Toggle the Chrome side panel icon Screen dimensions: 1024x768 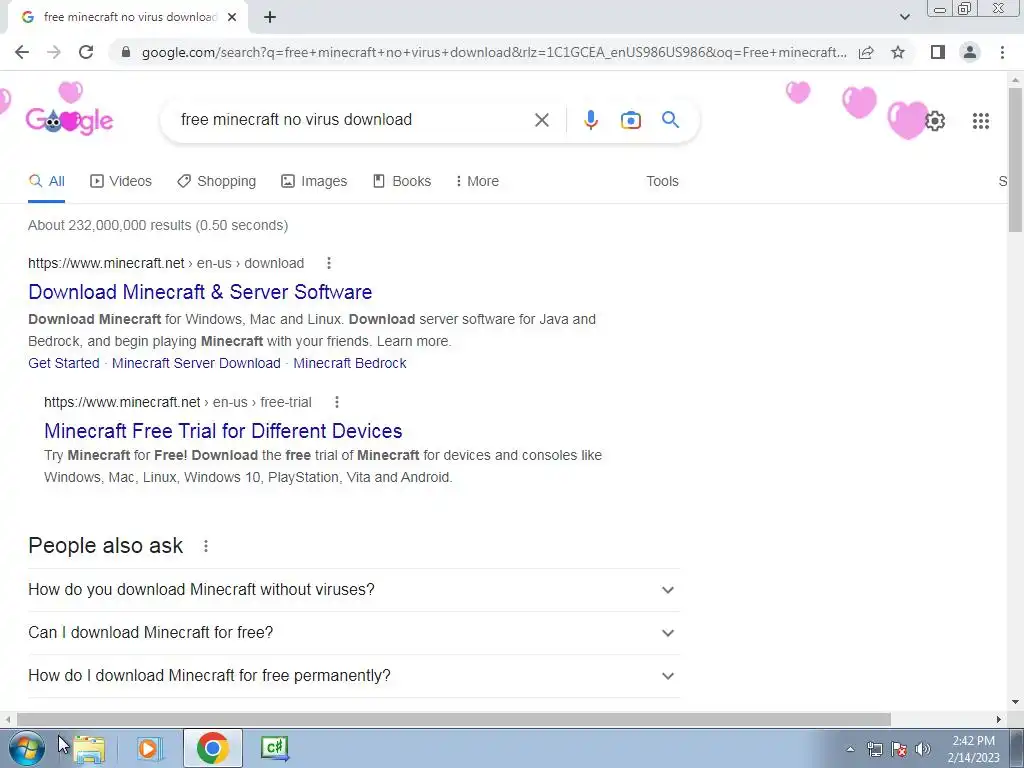[938, 52]
